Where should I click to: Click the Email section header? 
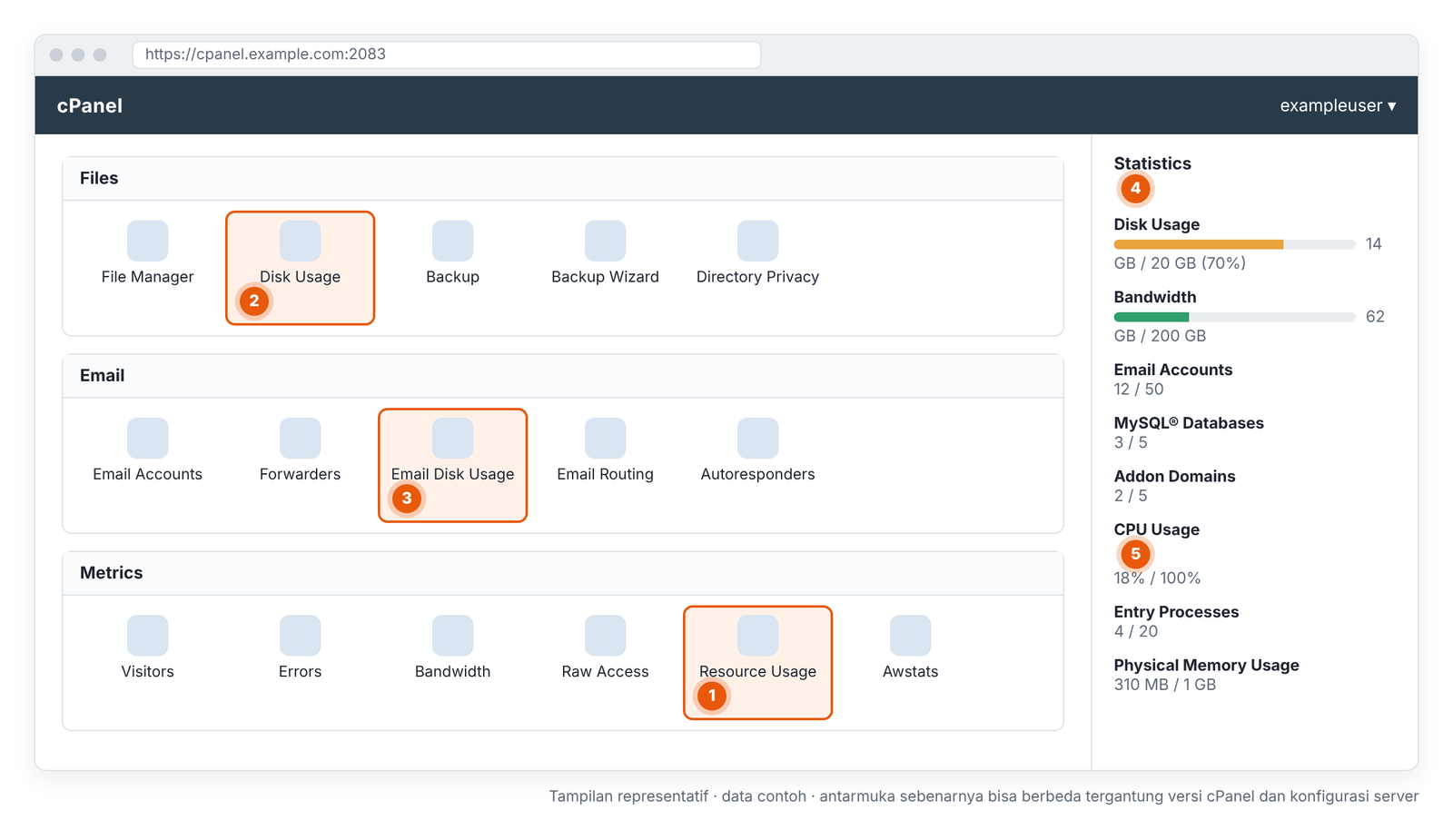(x=563, y=376)
